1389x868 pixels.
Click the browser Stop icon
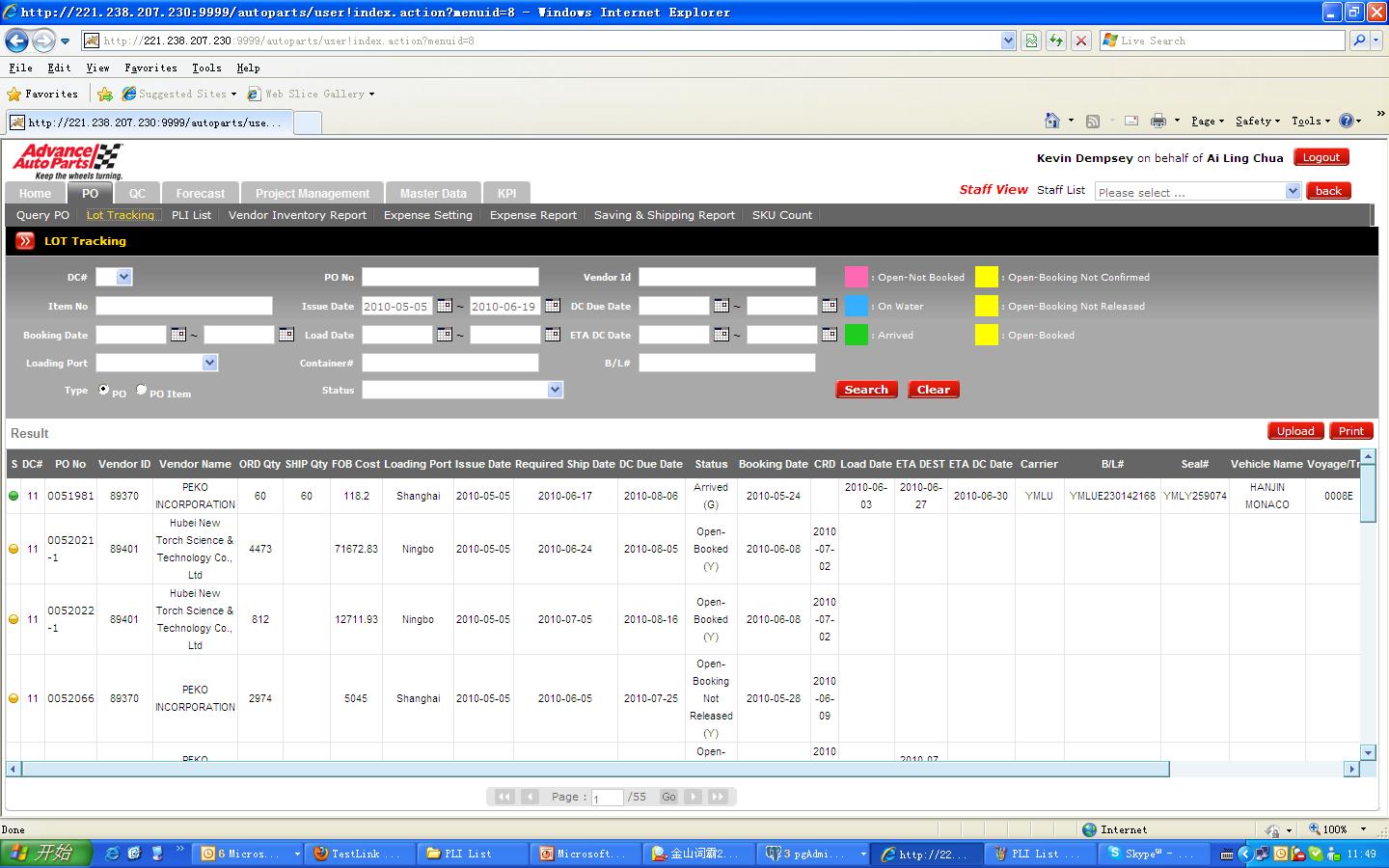pos(1081,41)
